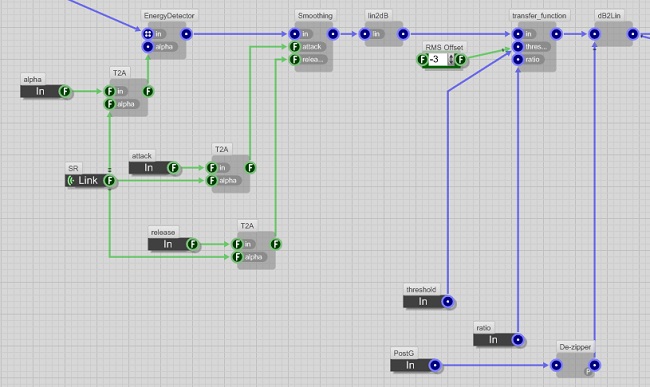Screen dimensions: 650x387
Task: Click in port of T2A below EnergyDetector
Action: click(109, 91)
